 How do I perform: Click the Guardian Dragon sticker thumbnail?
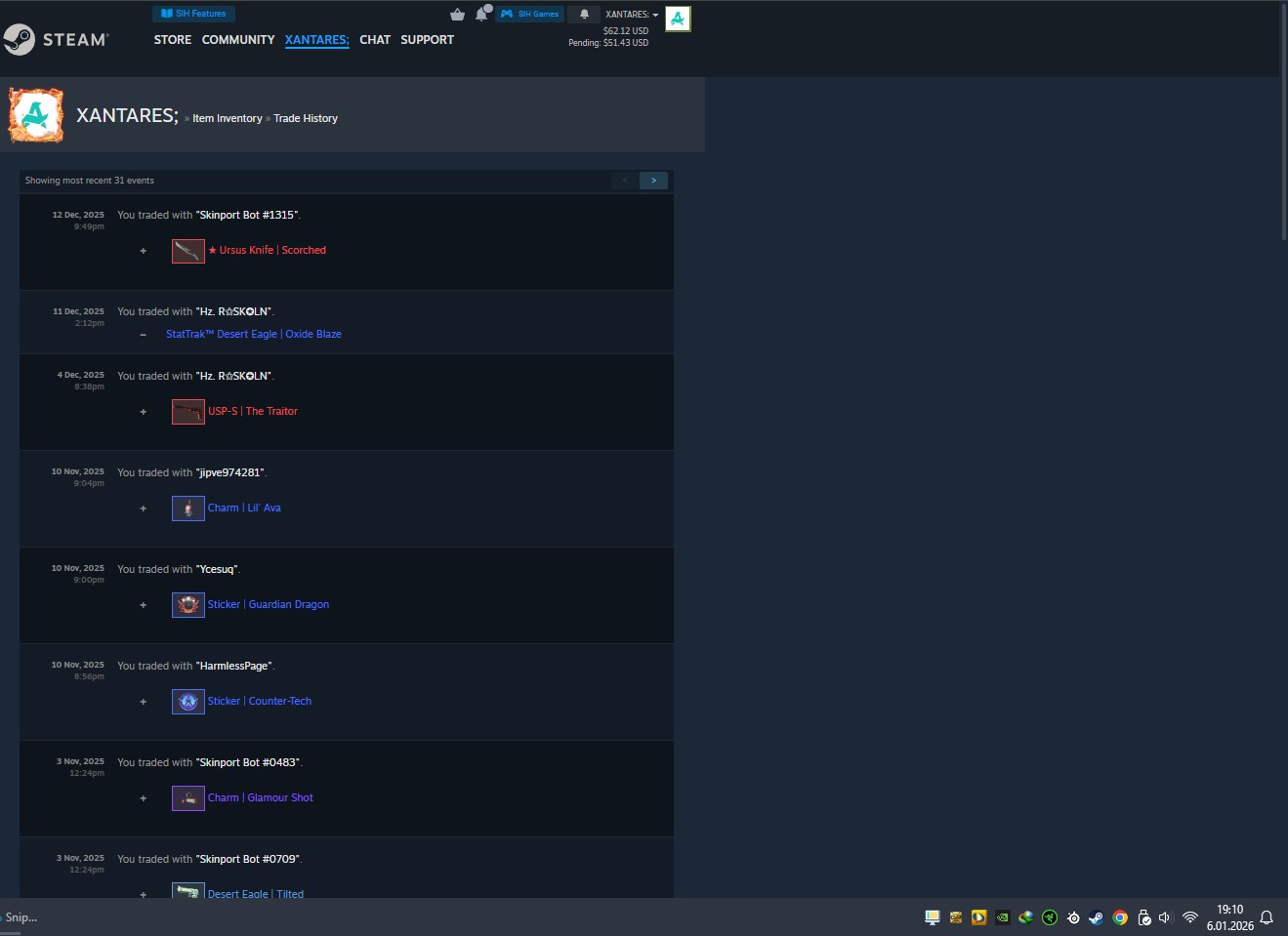tap(188, 605)
